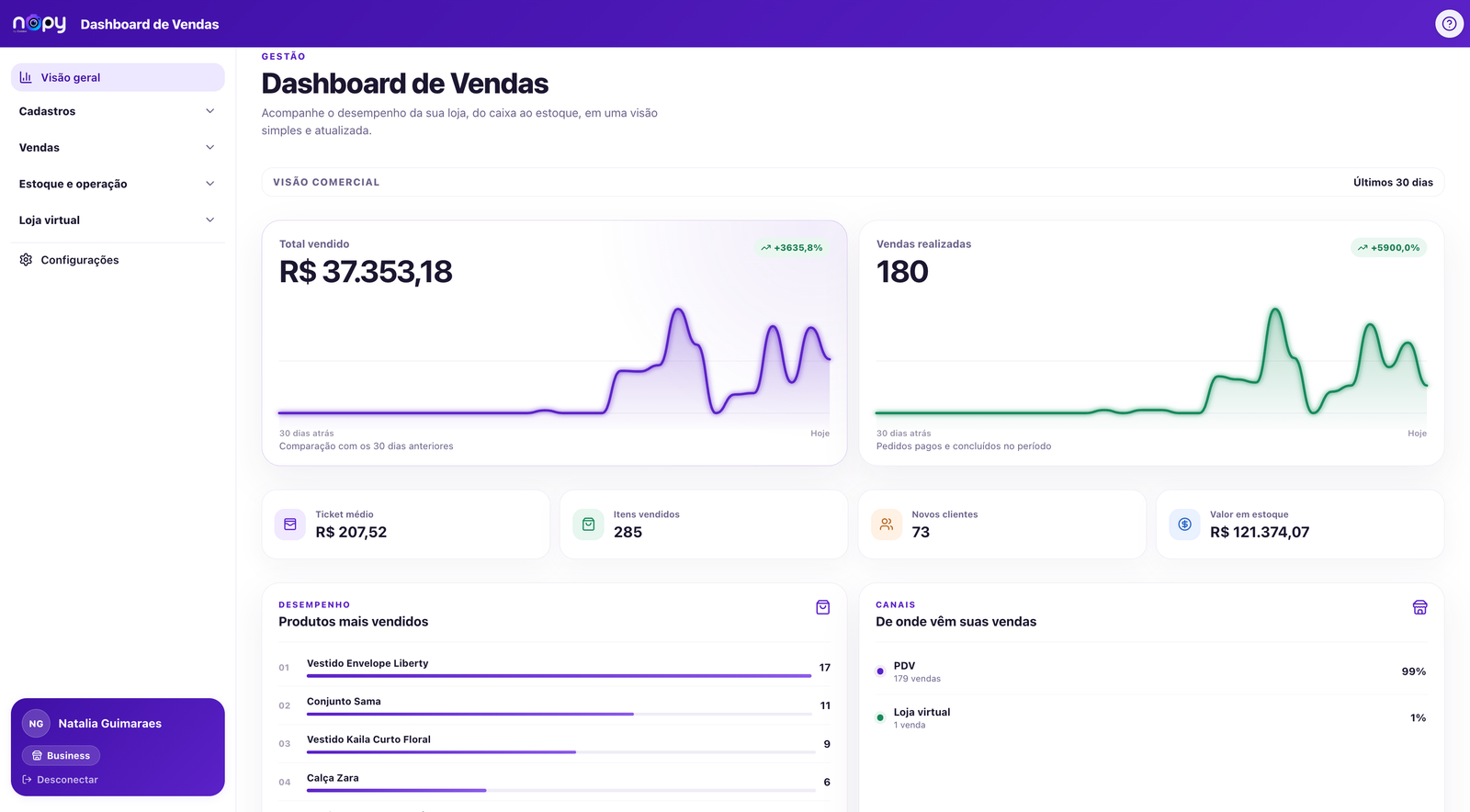Click the Calça Zara product name
This screenshot has width=1470, height=812.
point(333,778)
